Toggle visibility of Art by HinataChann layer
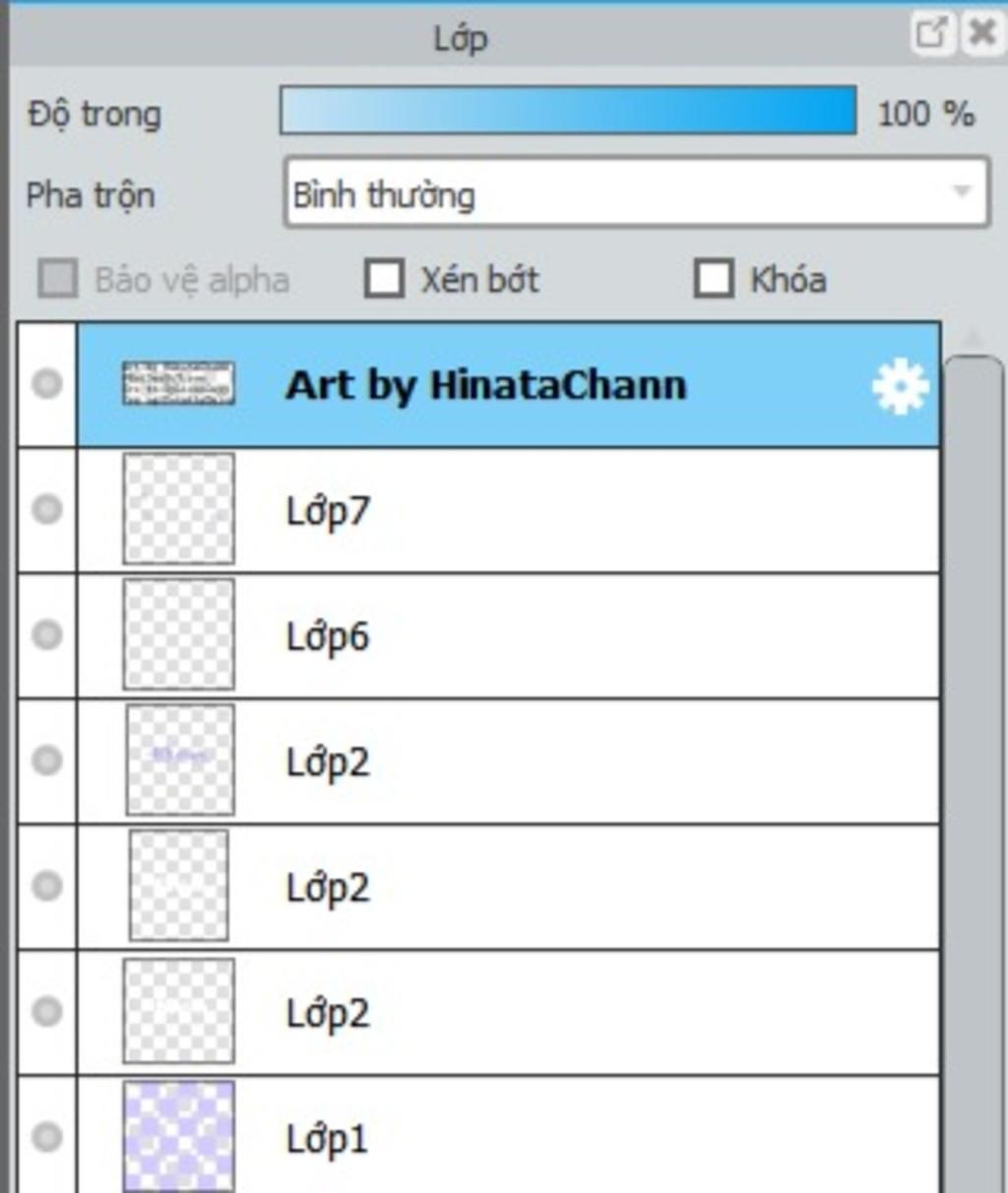The image size is (1008, 1193). 46,384
